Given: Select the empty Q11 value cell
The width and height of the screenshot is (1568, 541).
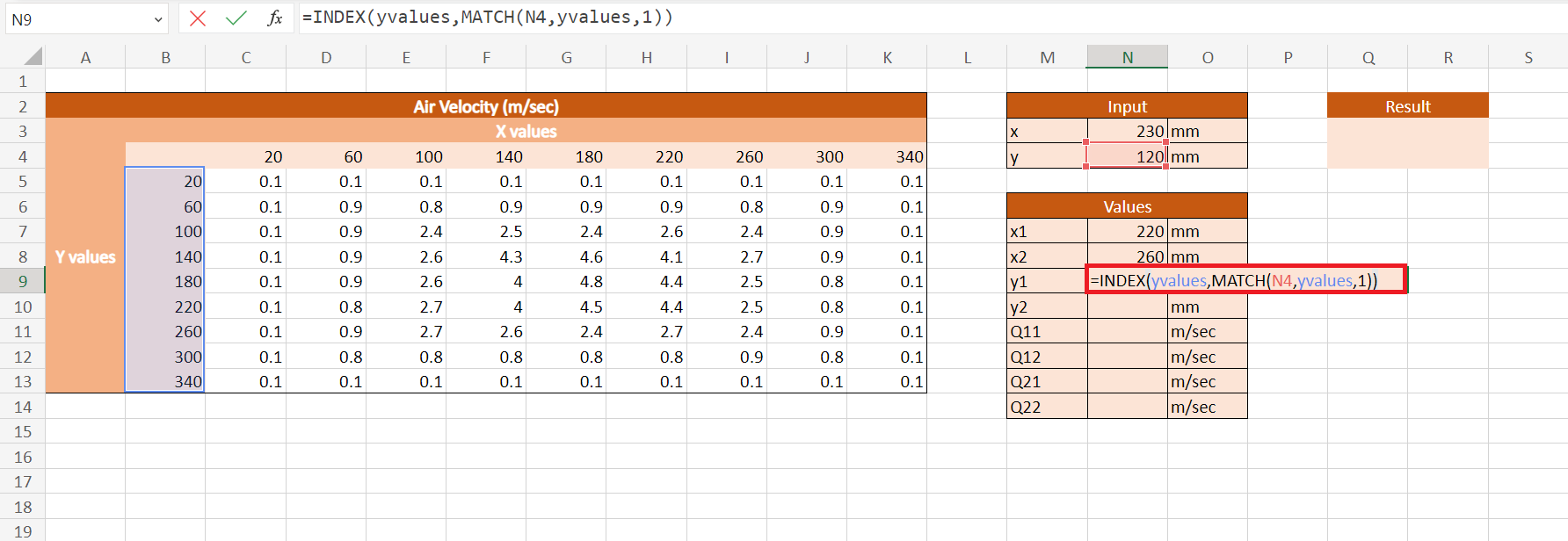Looking at the screenshot, I should pos(1127,332).
